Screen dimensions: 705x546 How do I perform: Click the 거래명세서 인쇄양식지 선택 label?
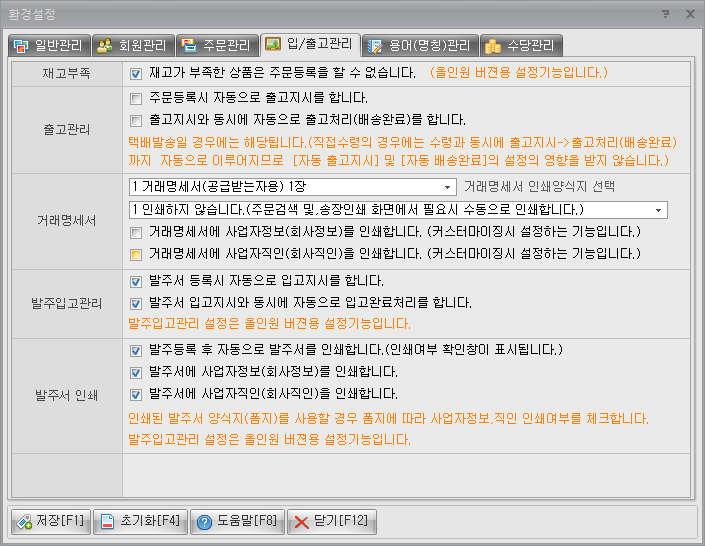539,187
